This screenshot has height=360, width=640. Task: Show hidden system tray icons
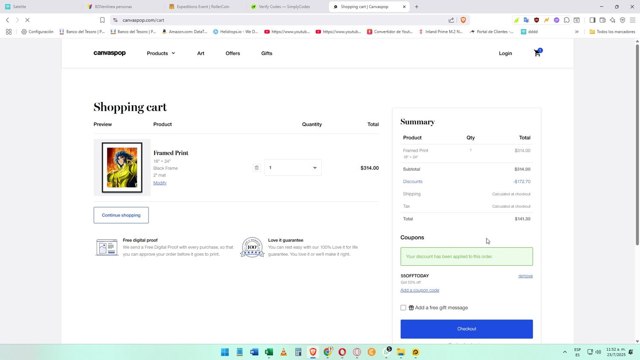click(x=564, y=352)
